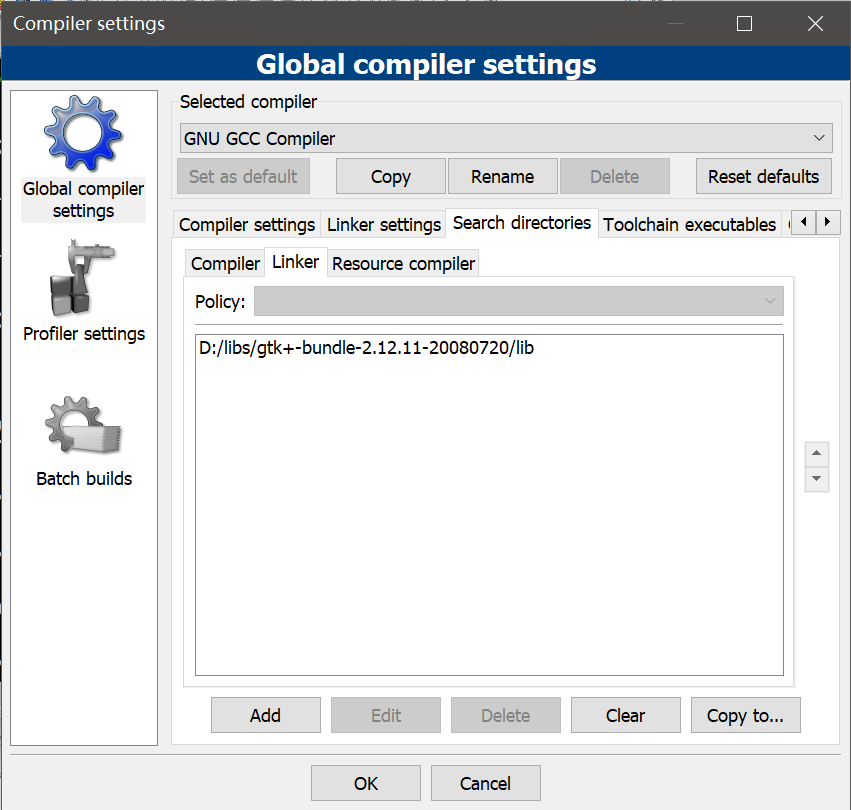The height and width of the screenshot is (810, 851).
Task: Maximize the Compiler settings window
Action: [744, 24]
